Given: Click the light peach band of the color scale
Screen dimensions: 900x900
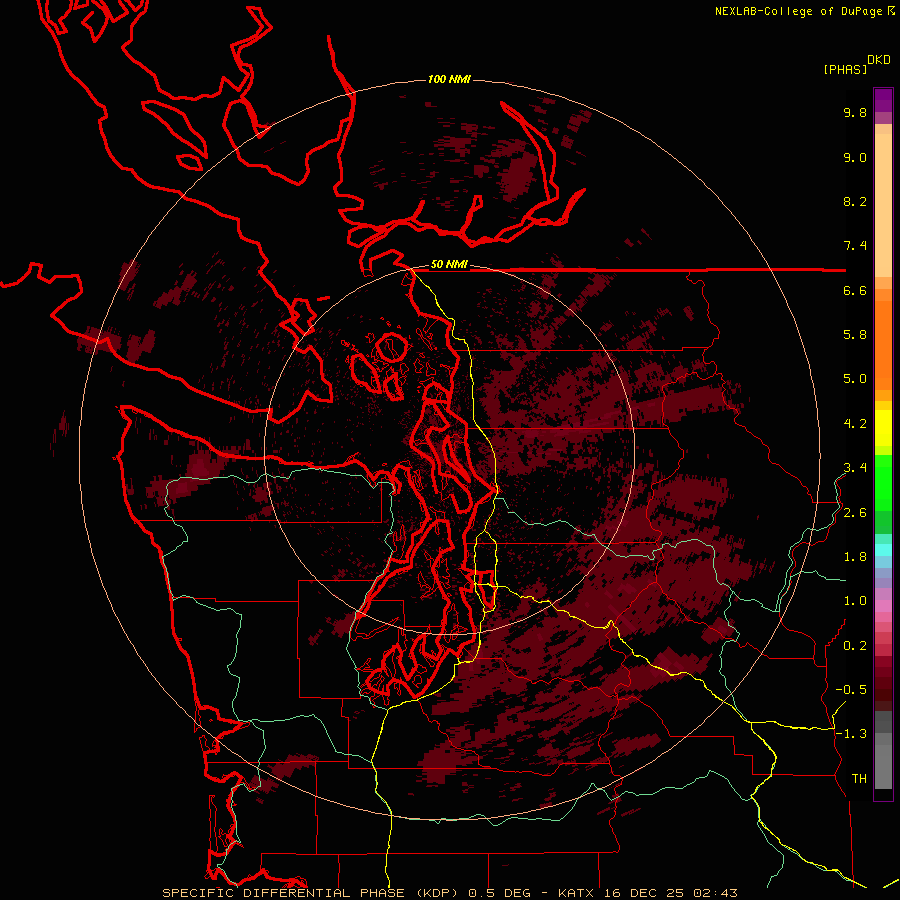Looking at the screenshot, I should [x=883, y=205].
